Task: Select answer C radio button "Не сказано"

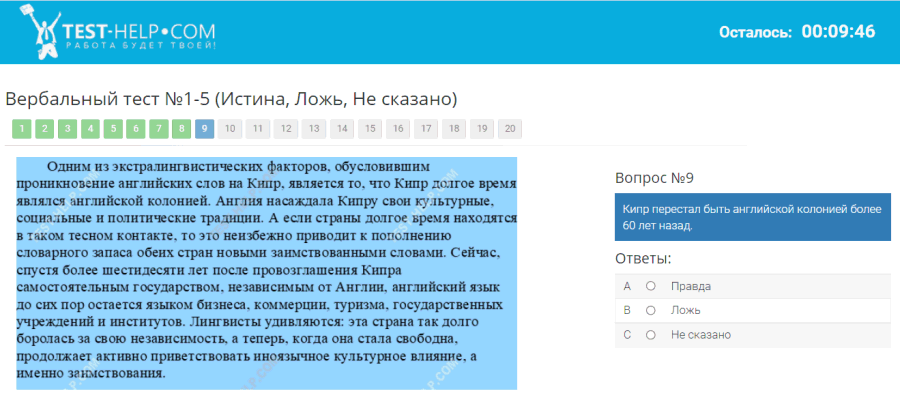Action: coord(650,335)
